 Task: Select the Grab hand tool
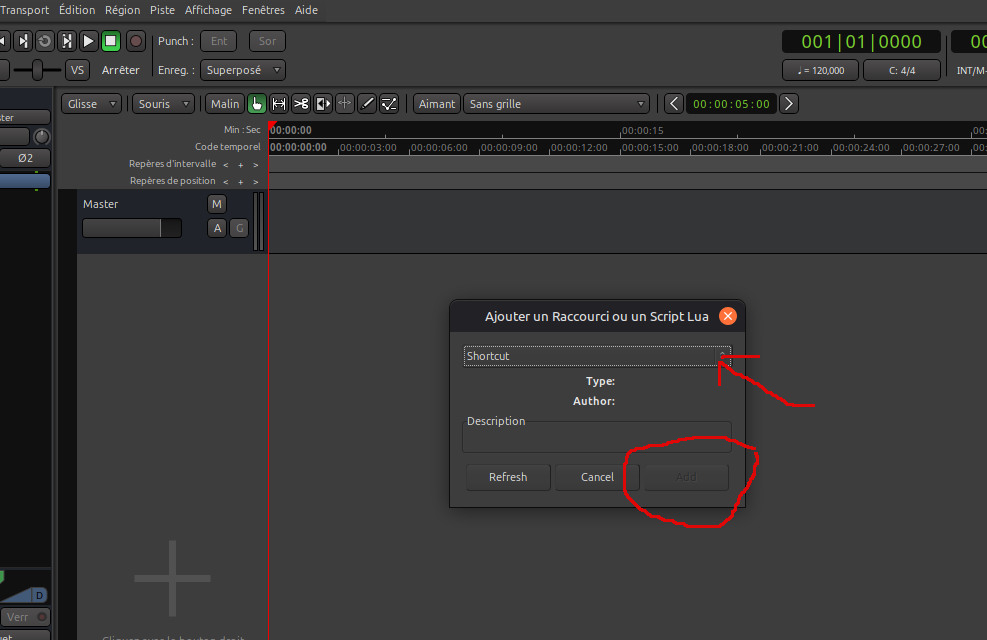pos(257,104)
